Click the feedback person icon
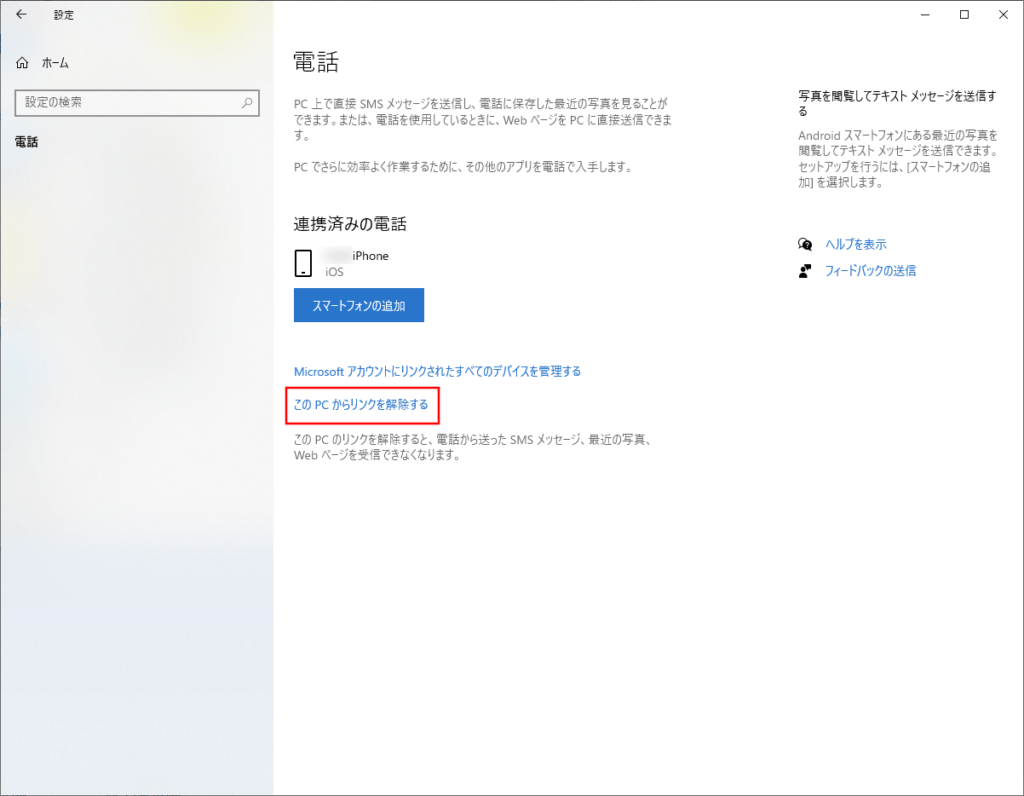 coord(805,271)
